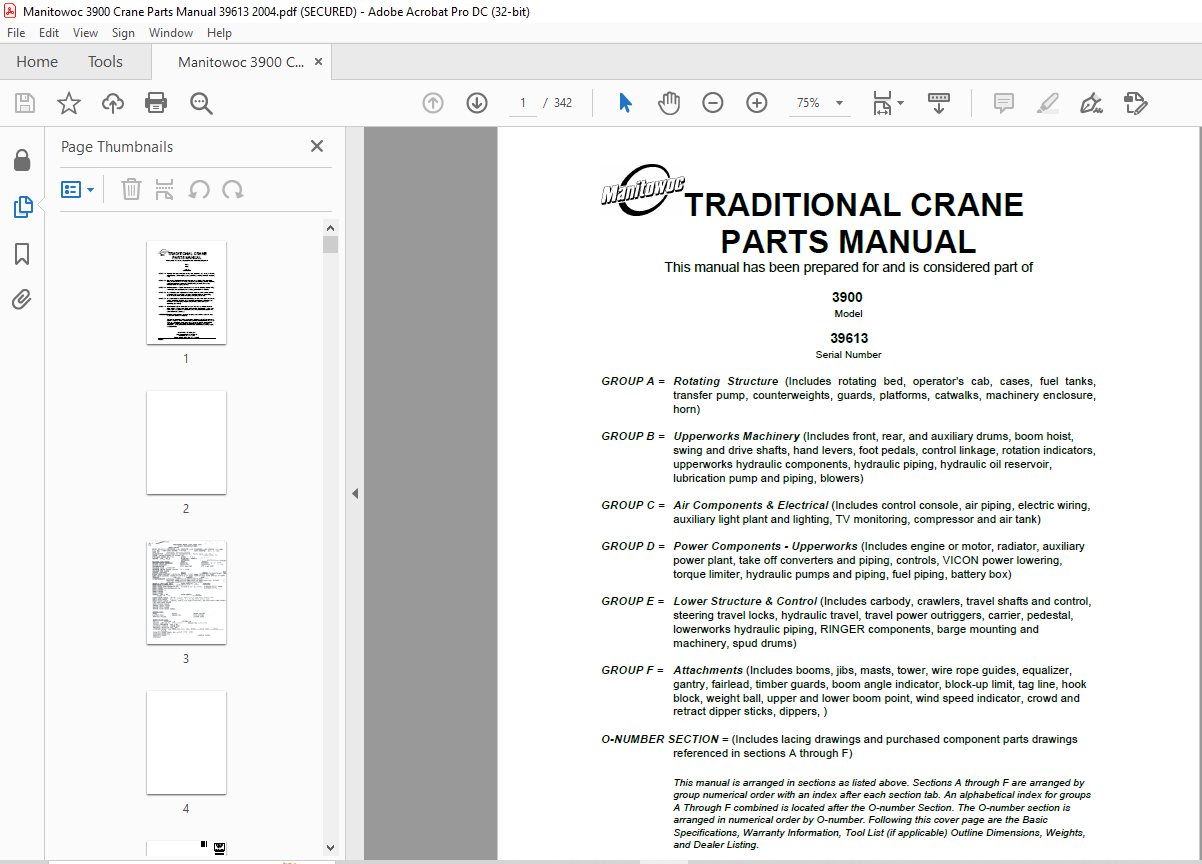Zoom in with the plus circle icon
Image resolution: width=1202 pixels, height=864 pixels.
(x=757, y=103)
